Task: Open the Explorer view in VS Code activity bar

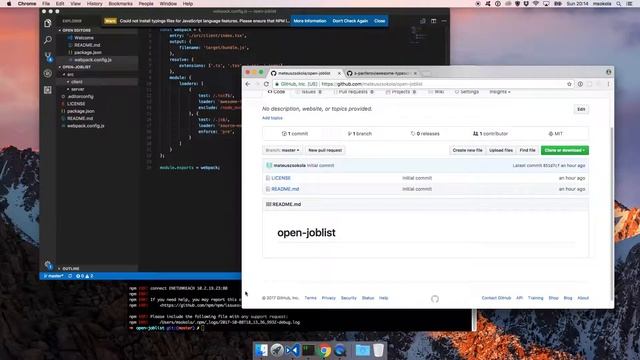Action: [x=48, y=23]
